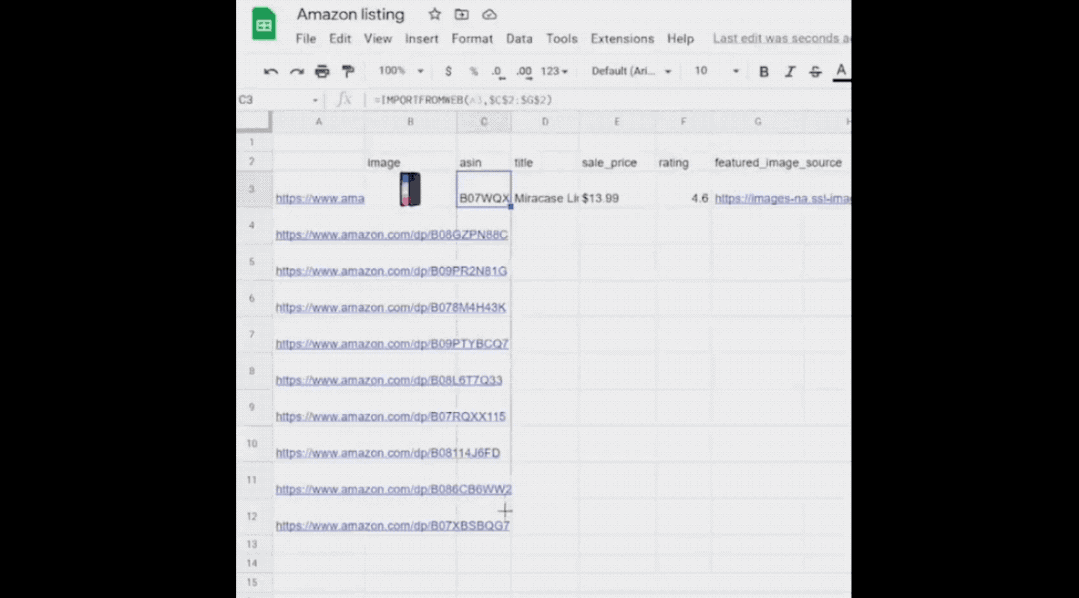Open the text color picker
The image size is (1079, 598).
pos(841,71)
